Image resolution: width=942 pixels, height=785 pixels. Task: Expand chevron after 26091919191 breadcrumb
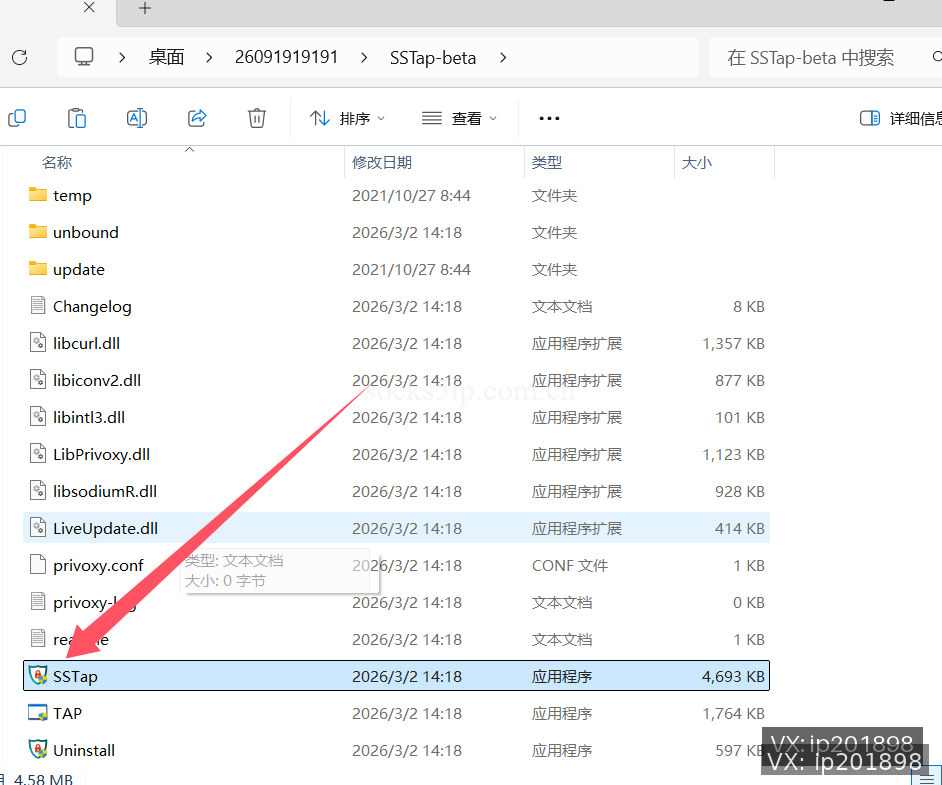click(x=364, y=58)
